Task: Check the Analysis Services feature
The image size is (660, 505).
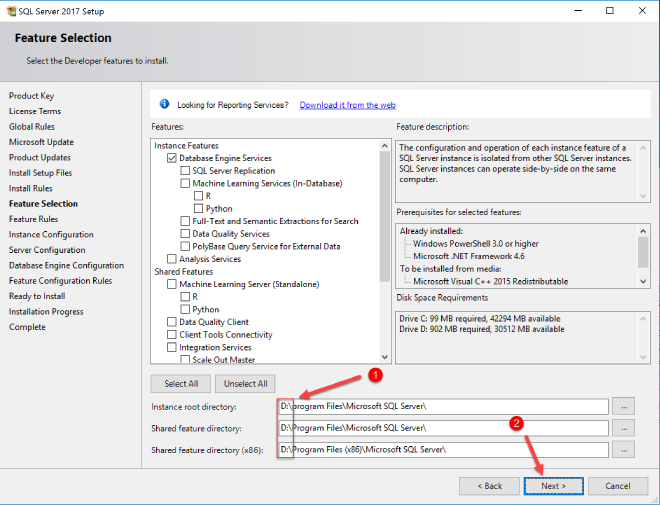Action: click(x=172, y=259)
